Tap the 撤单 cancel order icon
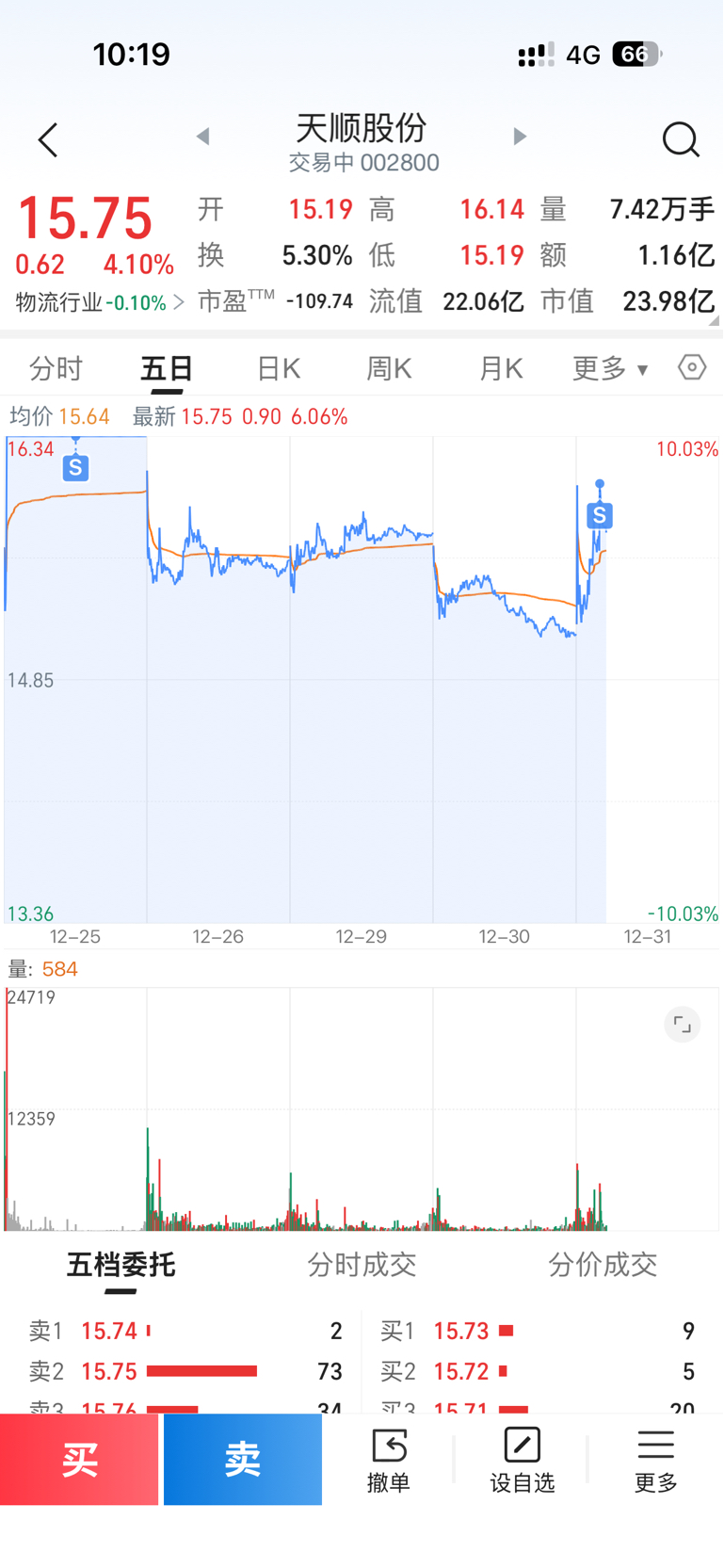724x1568 pixels. 389,1460
